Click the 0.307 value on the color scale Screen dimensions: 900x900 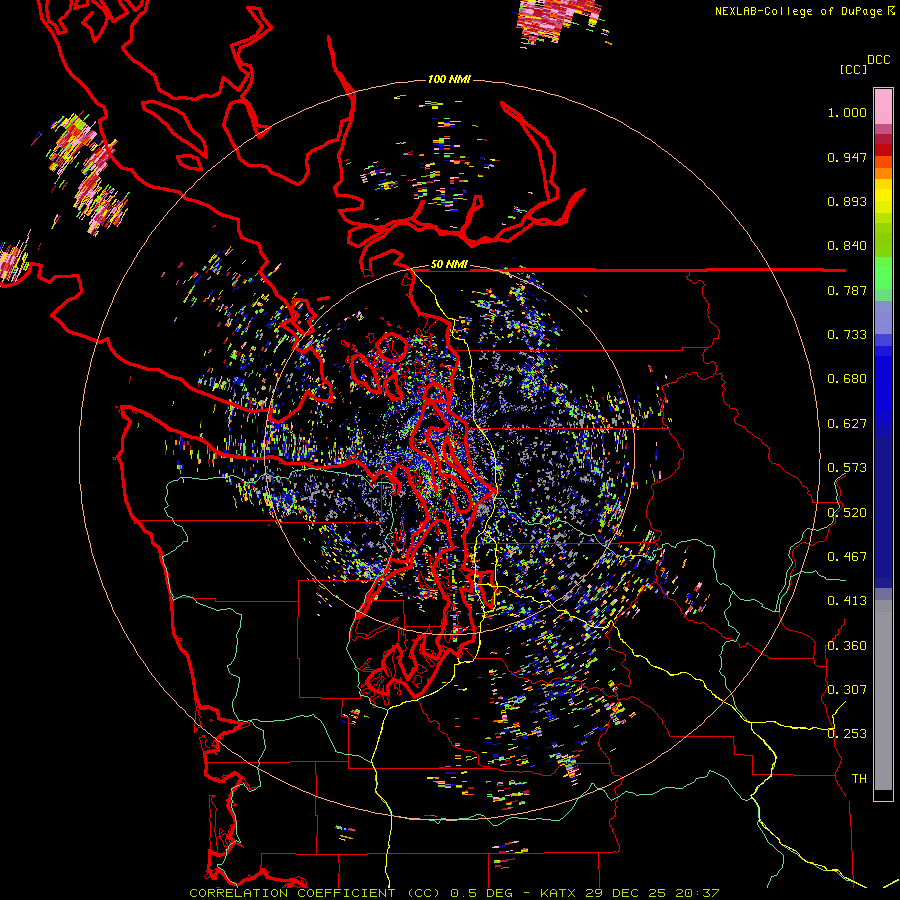(847, 690)
